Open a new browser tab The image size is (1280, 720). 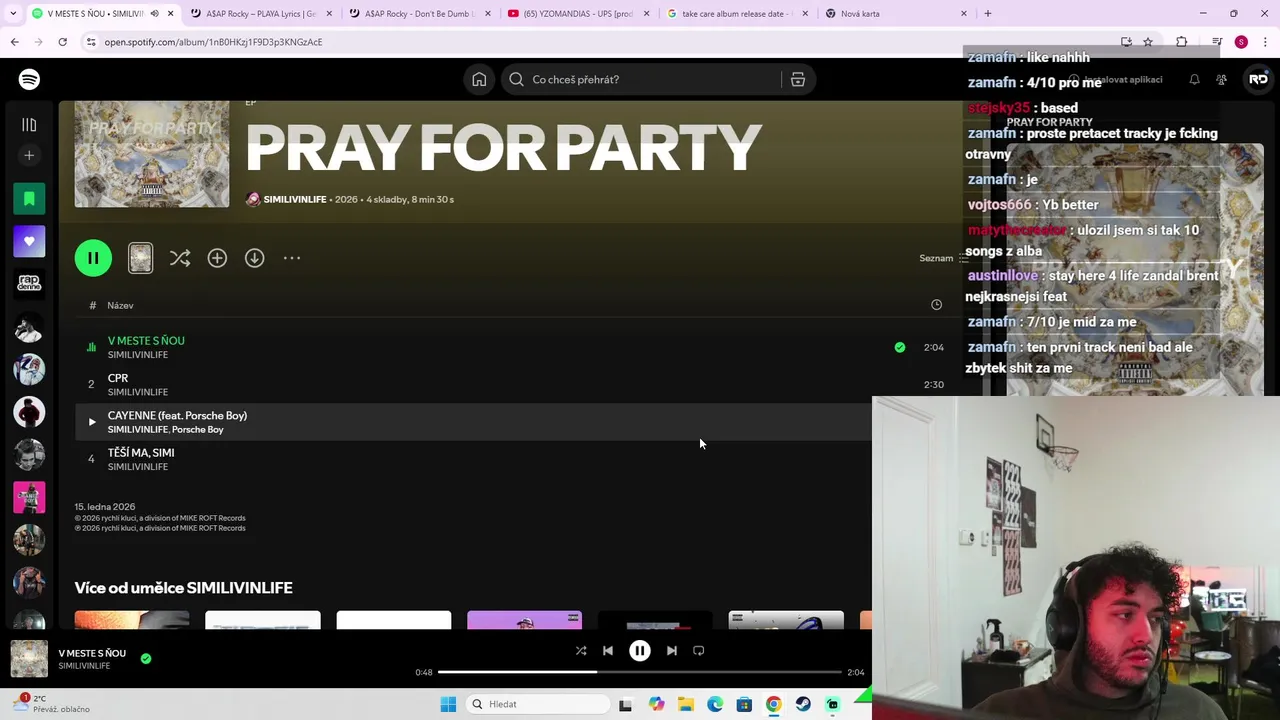(988, 14)
